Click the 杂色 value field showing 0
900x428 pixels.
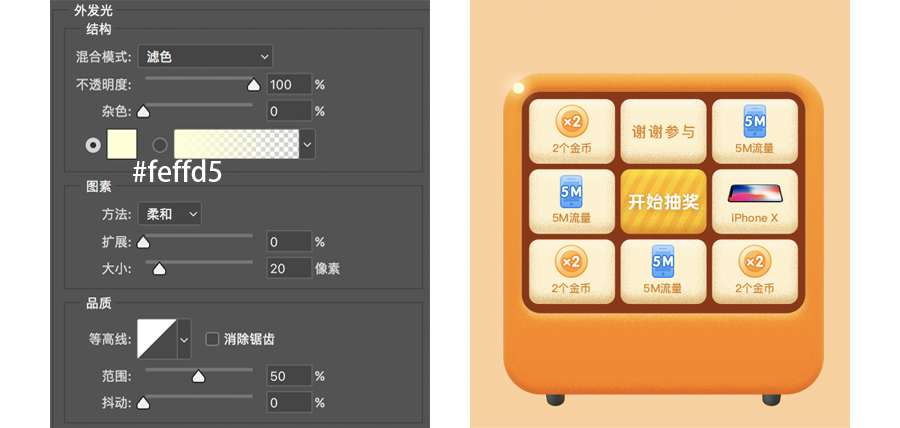tap(289, 111)
